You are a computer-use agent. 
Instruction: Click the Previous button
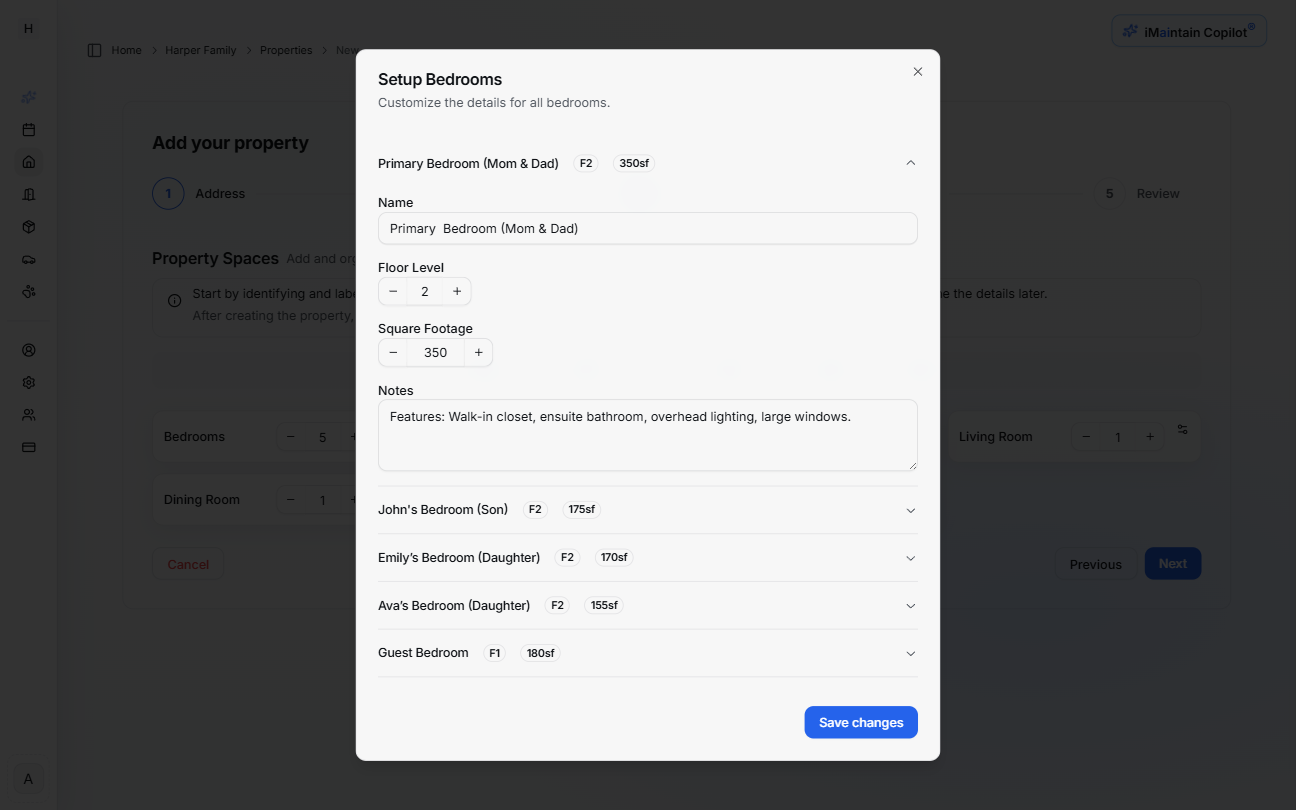tap(1094, 563)
